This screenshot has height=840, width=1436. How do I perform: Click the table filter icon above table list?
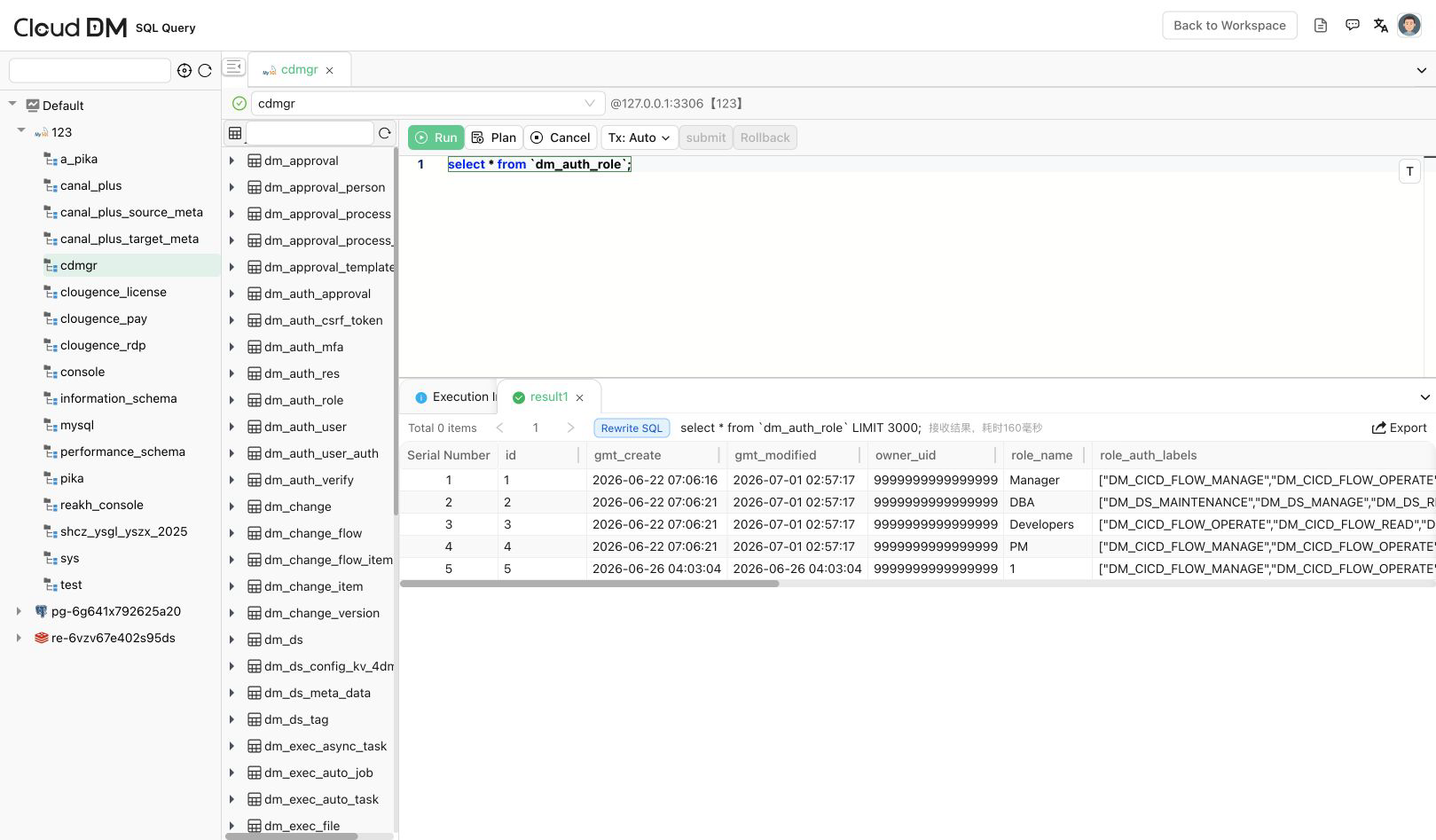pyautogui.click(x=235, y=133)
